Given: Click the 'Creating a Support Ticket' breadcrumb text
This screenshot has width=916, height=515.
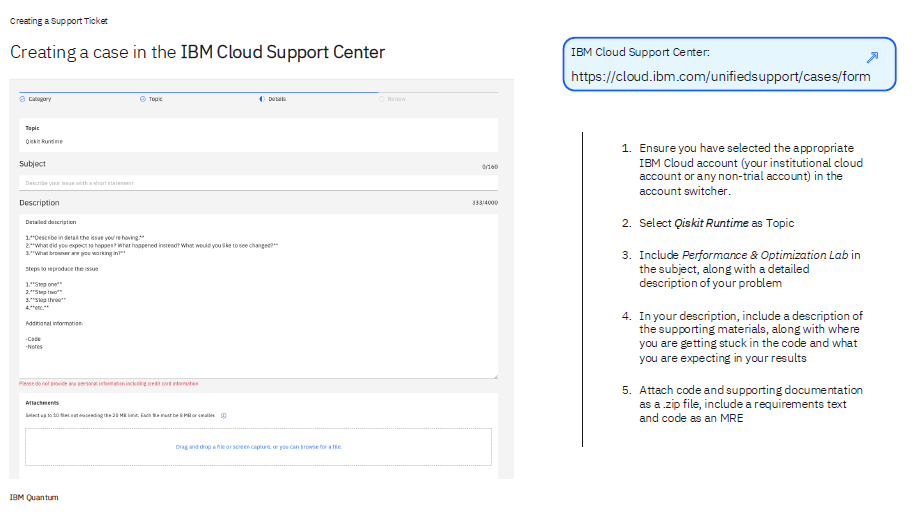Looking at the screenshot, I should tap(59, 20).
